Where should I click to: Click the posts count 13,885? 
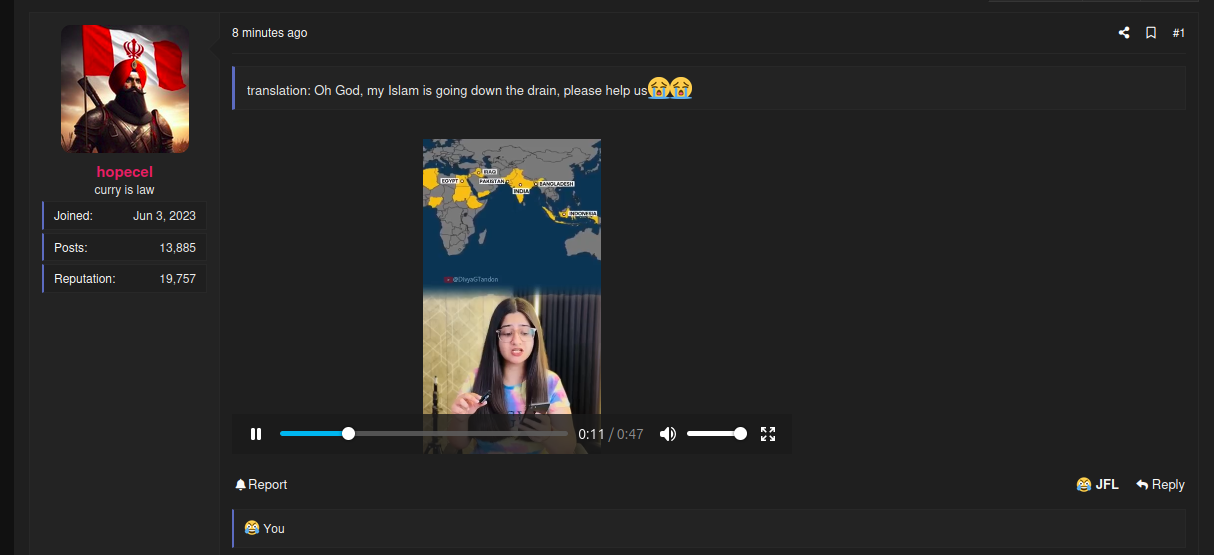177,248
